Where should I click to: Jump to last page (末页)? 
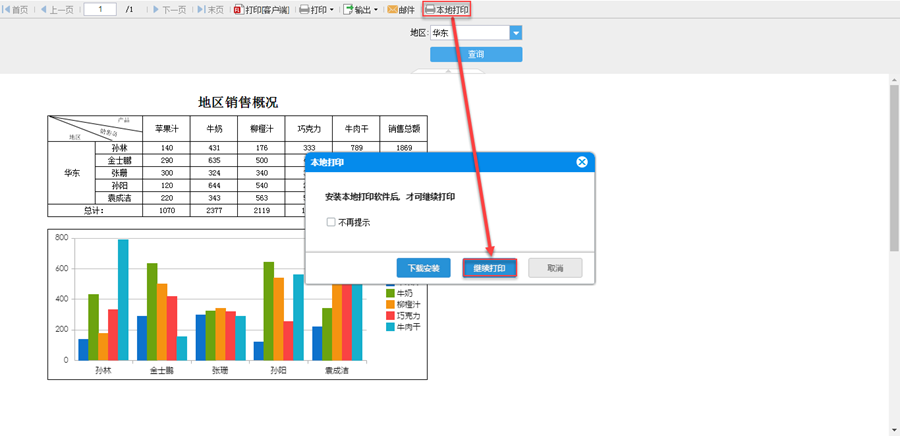(x=210, y=10)
